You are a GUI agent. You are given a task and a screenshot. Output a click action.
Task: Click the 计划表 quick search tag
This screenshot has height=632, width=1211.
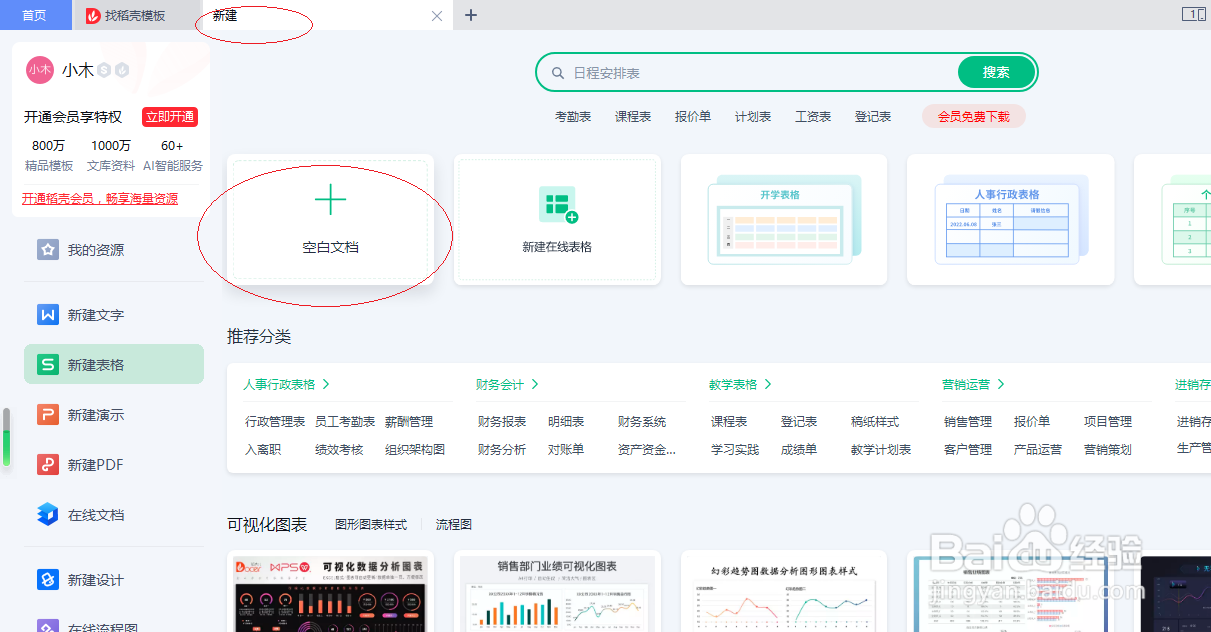[x=753, y=117]
